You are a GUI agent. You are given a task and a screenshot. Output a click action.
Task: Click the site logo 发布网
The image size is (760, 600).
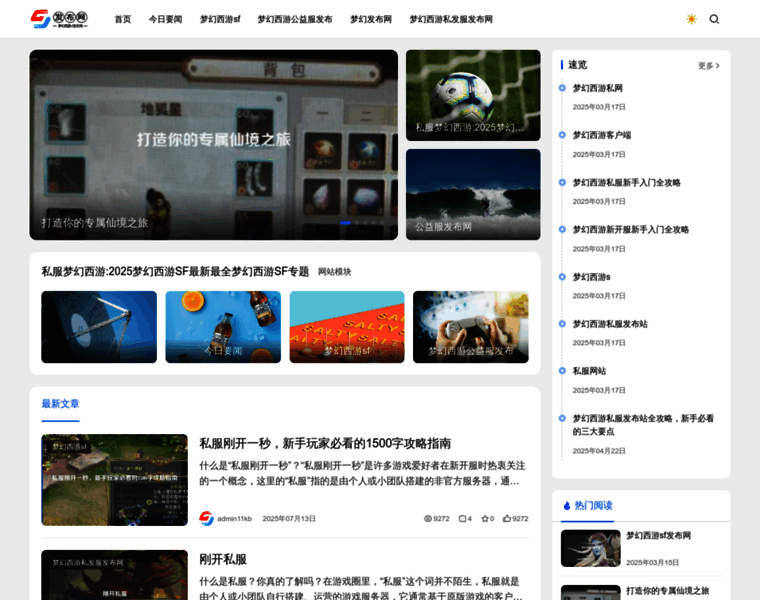[59, 19]
